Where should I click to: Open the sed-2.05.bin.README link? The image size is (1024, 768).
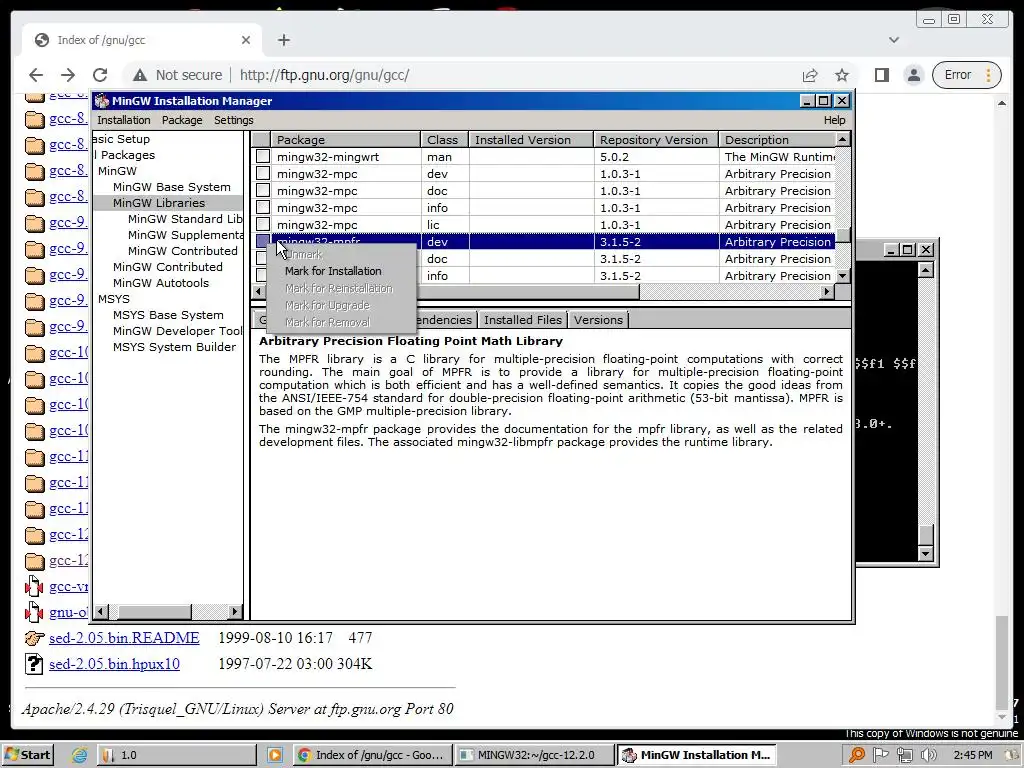pos(124,638)
